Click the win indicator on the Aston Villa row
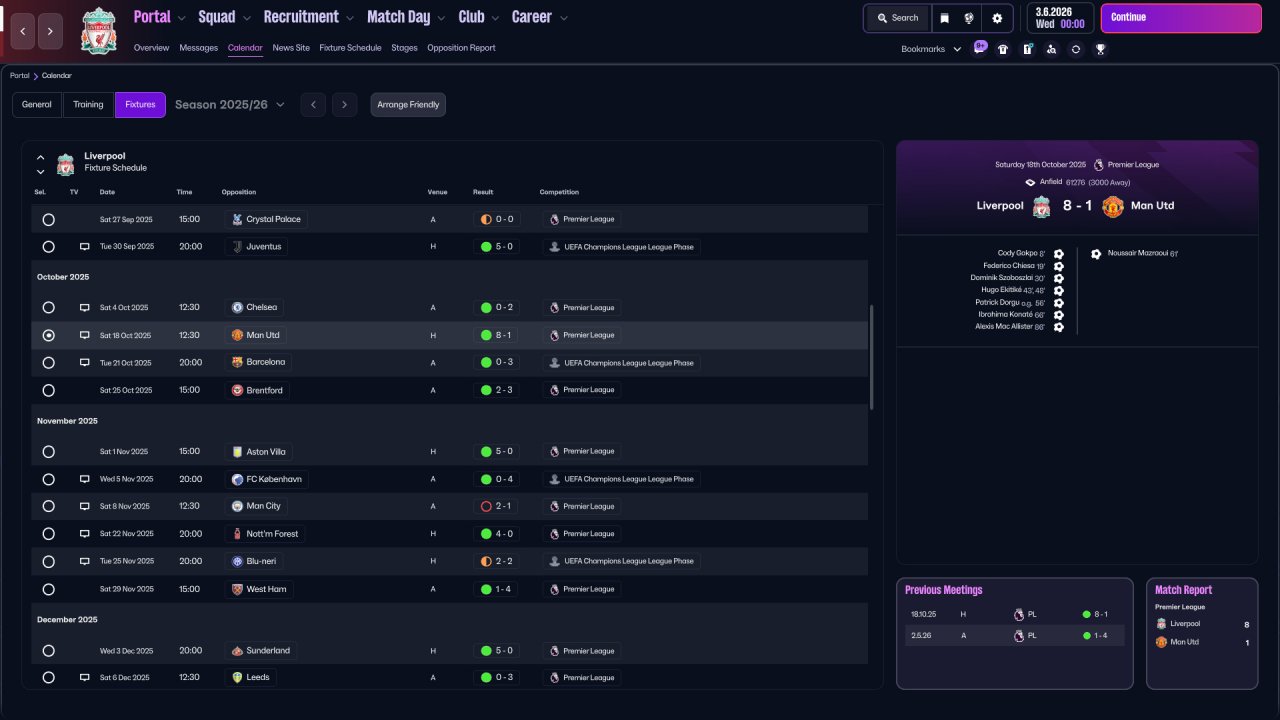Viewport: 1280px width, 720px height. pos(486,451)
